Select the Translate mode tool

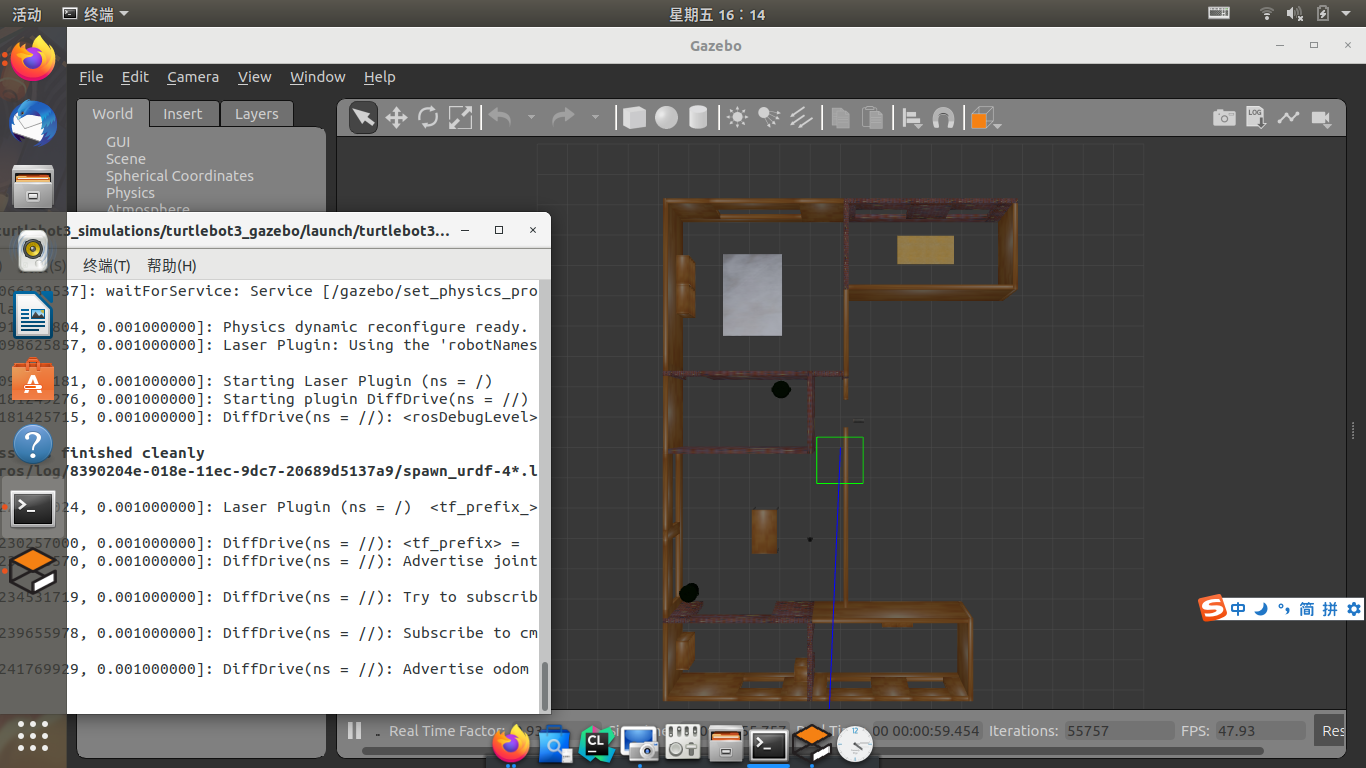pos(395,117)
